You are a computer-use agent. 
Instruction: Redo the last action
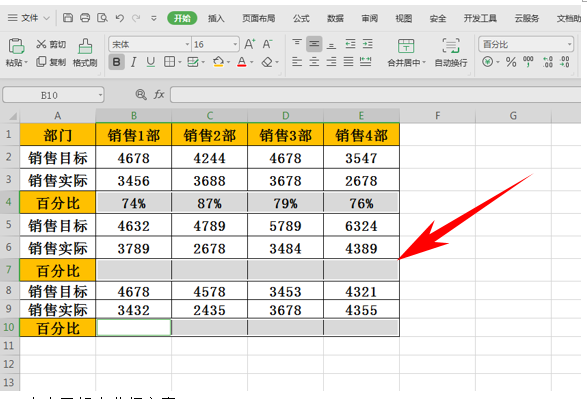pos(136,18)
